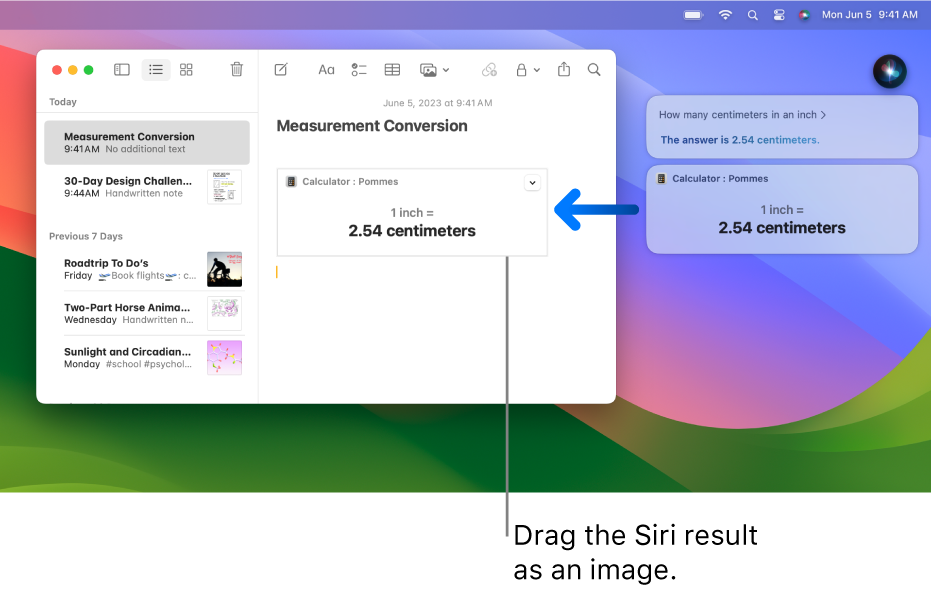Viewport: 931px width, 593px height.
Task: Create a new note with the compose icon
Action: coord(281,70)
